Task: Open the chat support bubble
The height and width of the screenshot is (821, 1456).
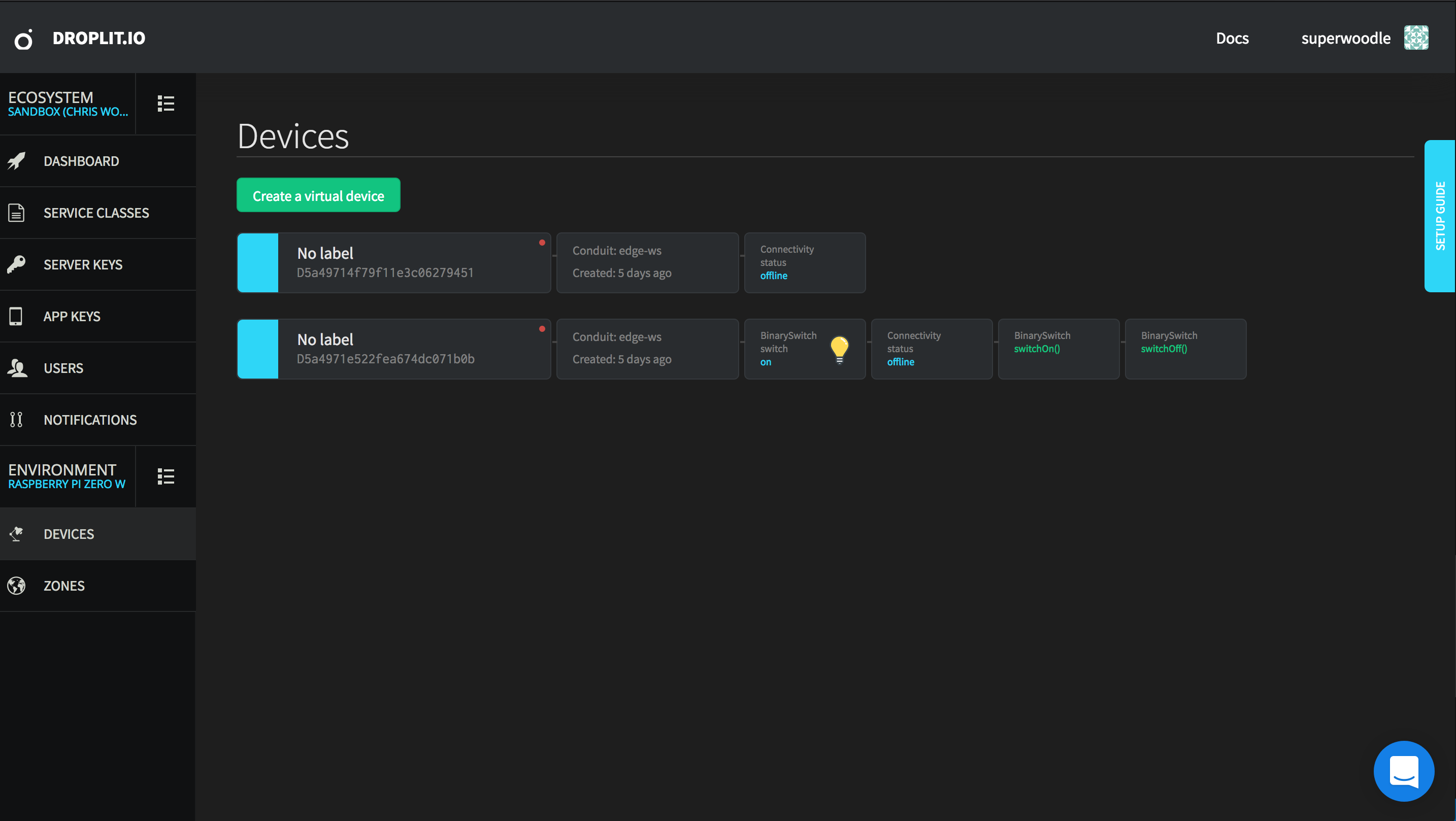Action: 1404,771
